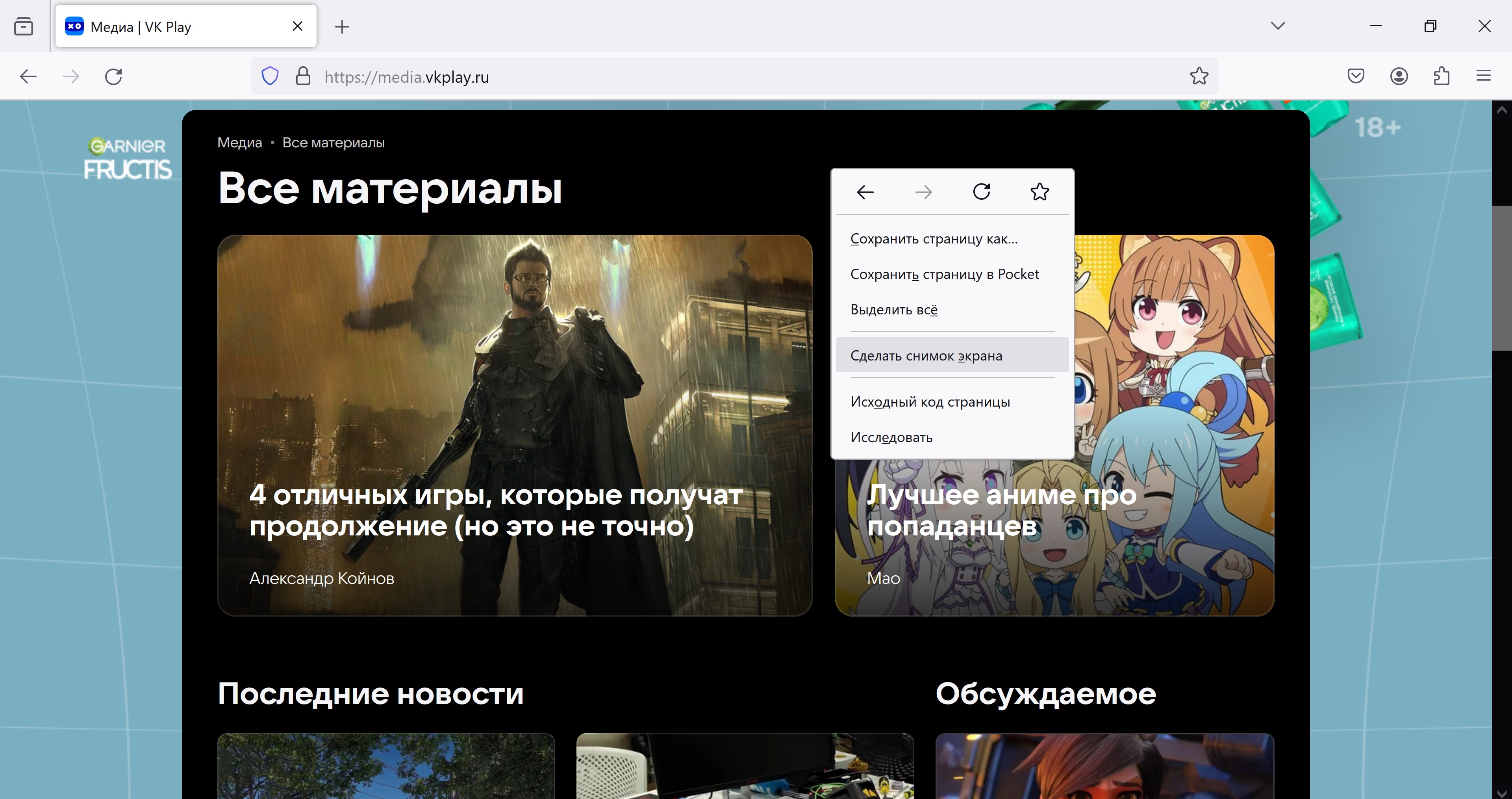Image resolution: width=1512 pixels, height=799 pixels.
Task: Bookmark page with address bar star
Action: point(1199,76)
